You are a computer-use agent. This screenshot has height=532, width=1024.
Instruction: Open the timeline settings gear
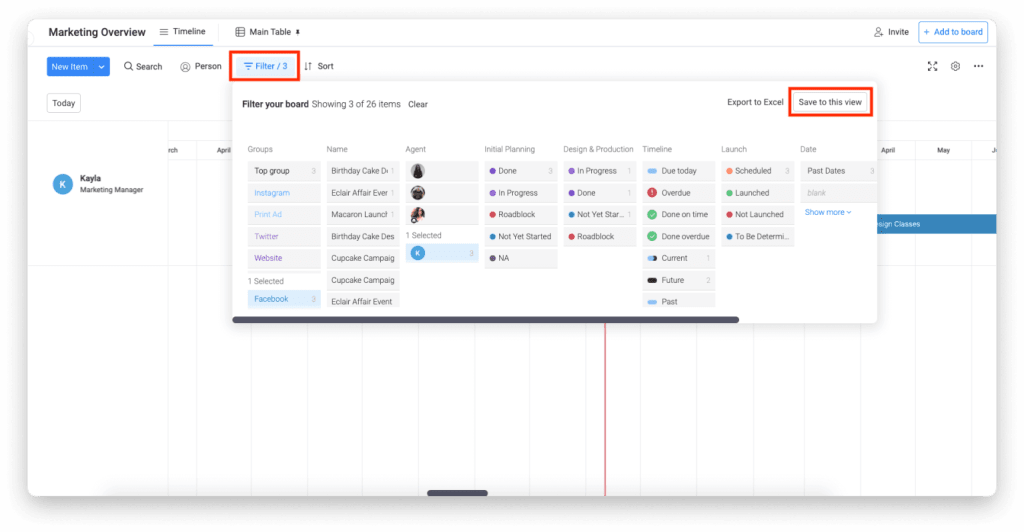click(x=955, y=66)
